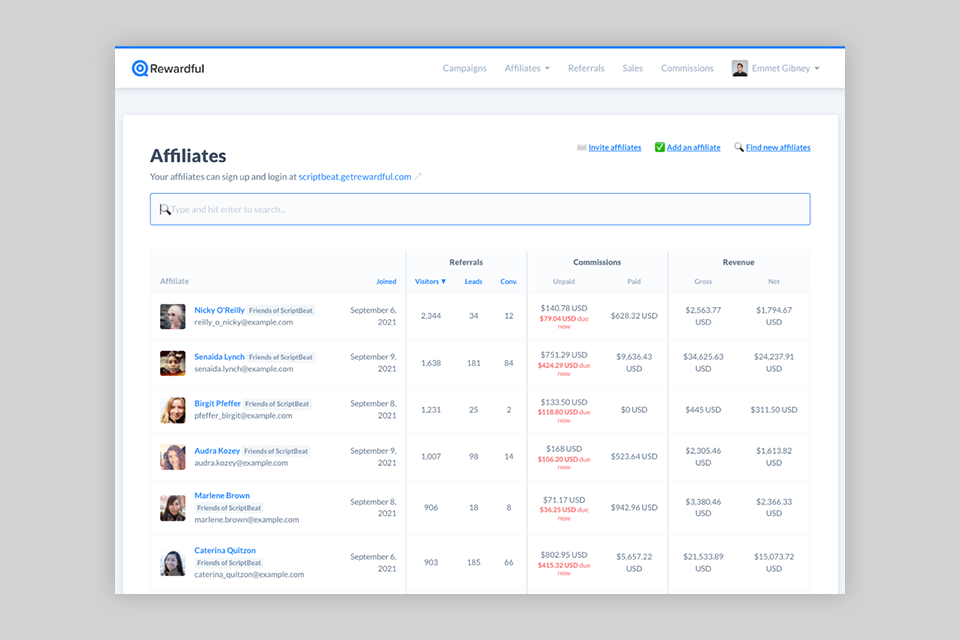Open Marlene Brown's avatar thumbnail

(x=173, y=508)
